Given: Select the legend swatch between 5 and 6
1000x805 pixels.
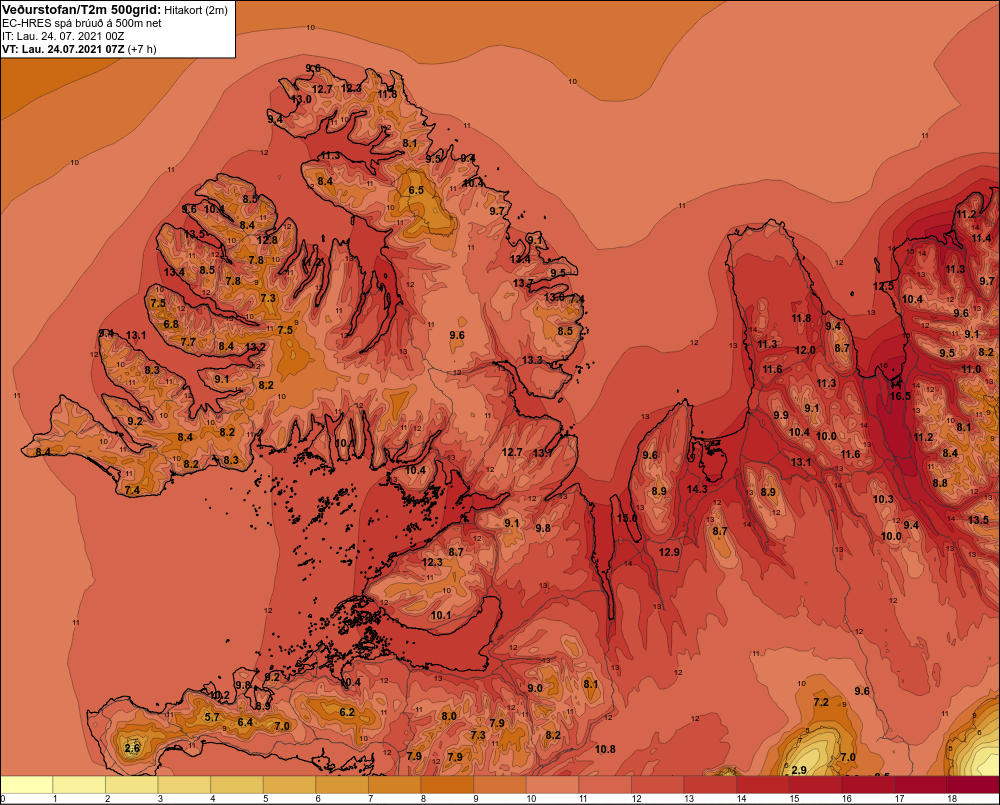Looking at the screenshot, I should [x=290, y=784].
